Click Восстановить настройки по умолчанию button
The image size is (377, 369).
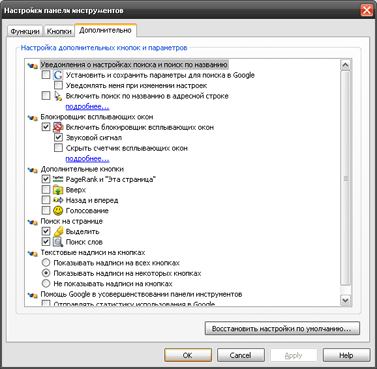coord(282,328)
